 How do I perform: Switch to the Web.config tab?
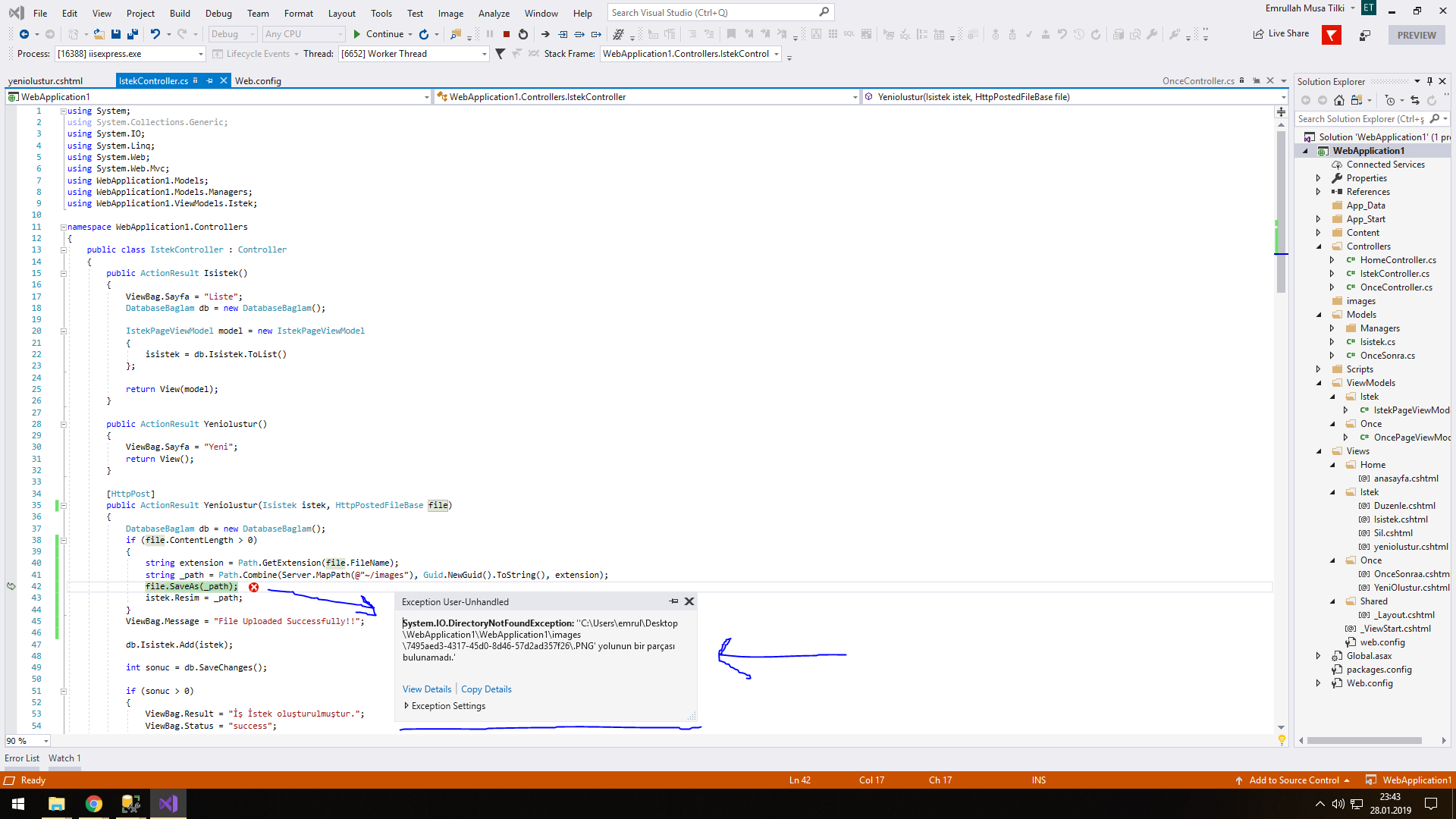pos(258,81)
